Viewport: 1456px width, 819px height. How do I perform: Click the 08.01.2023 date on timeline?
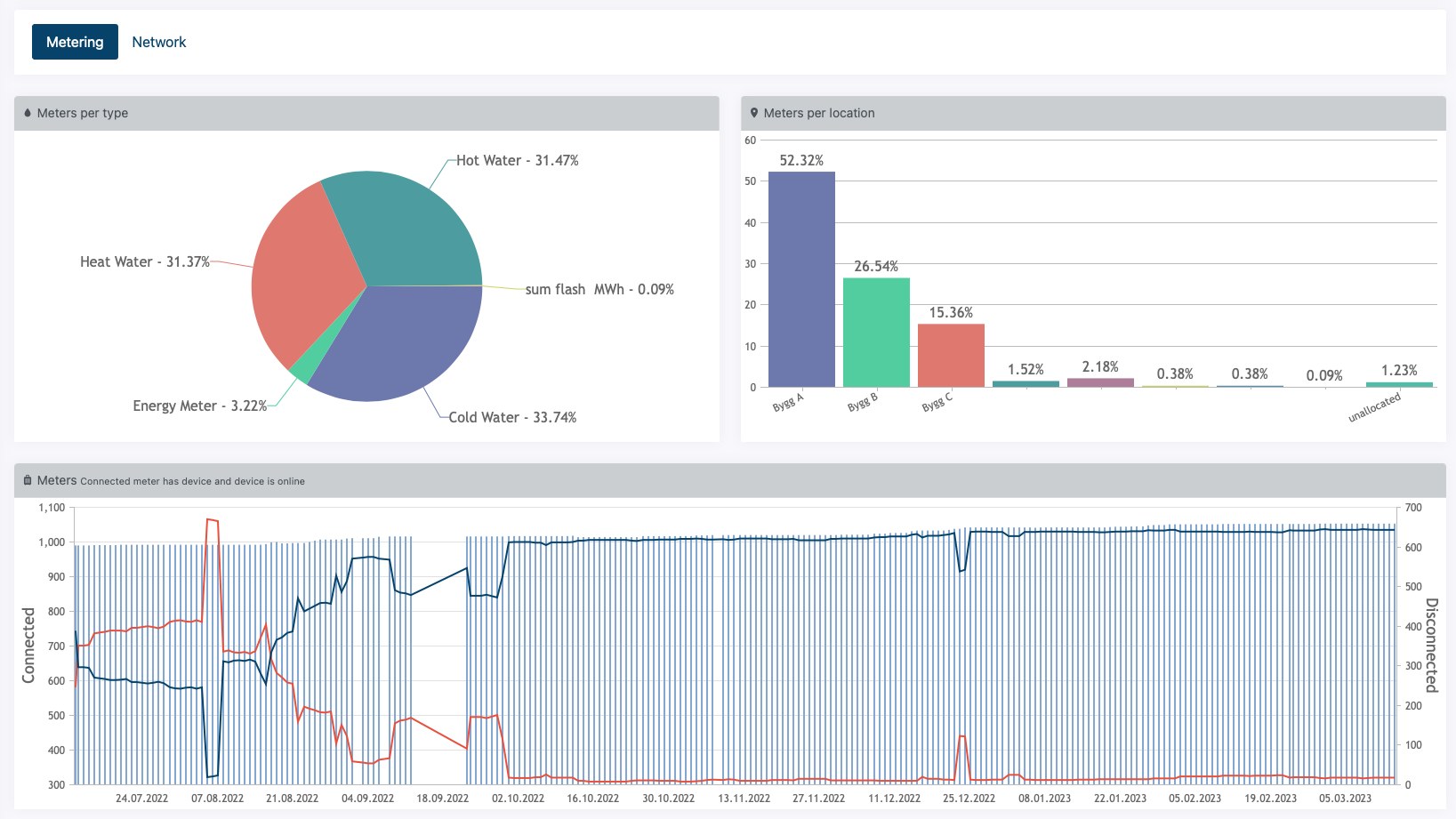1045,798
